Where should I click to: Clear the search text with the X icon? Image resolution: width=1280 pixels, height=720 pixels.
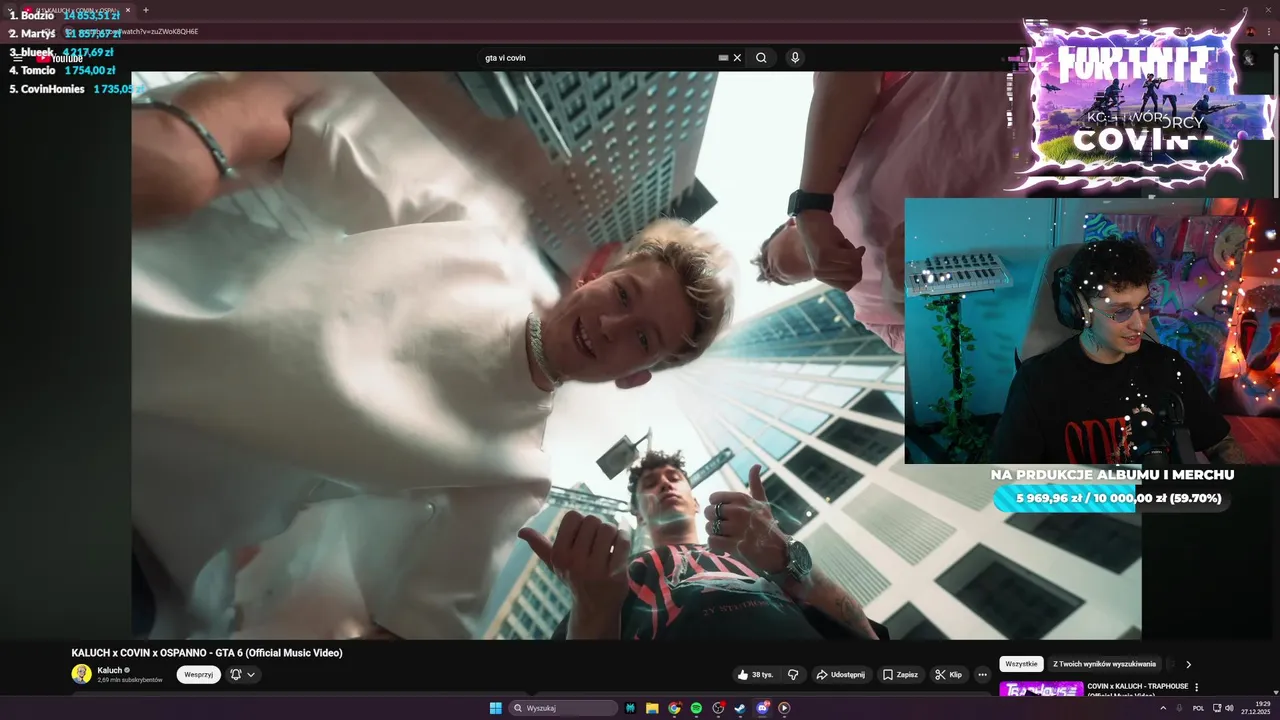(737, 58)
